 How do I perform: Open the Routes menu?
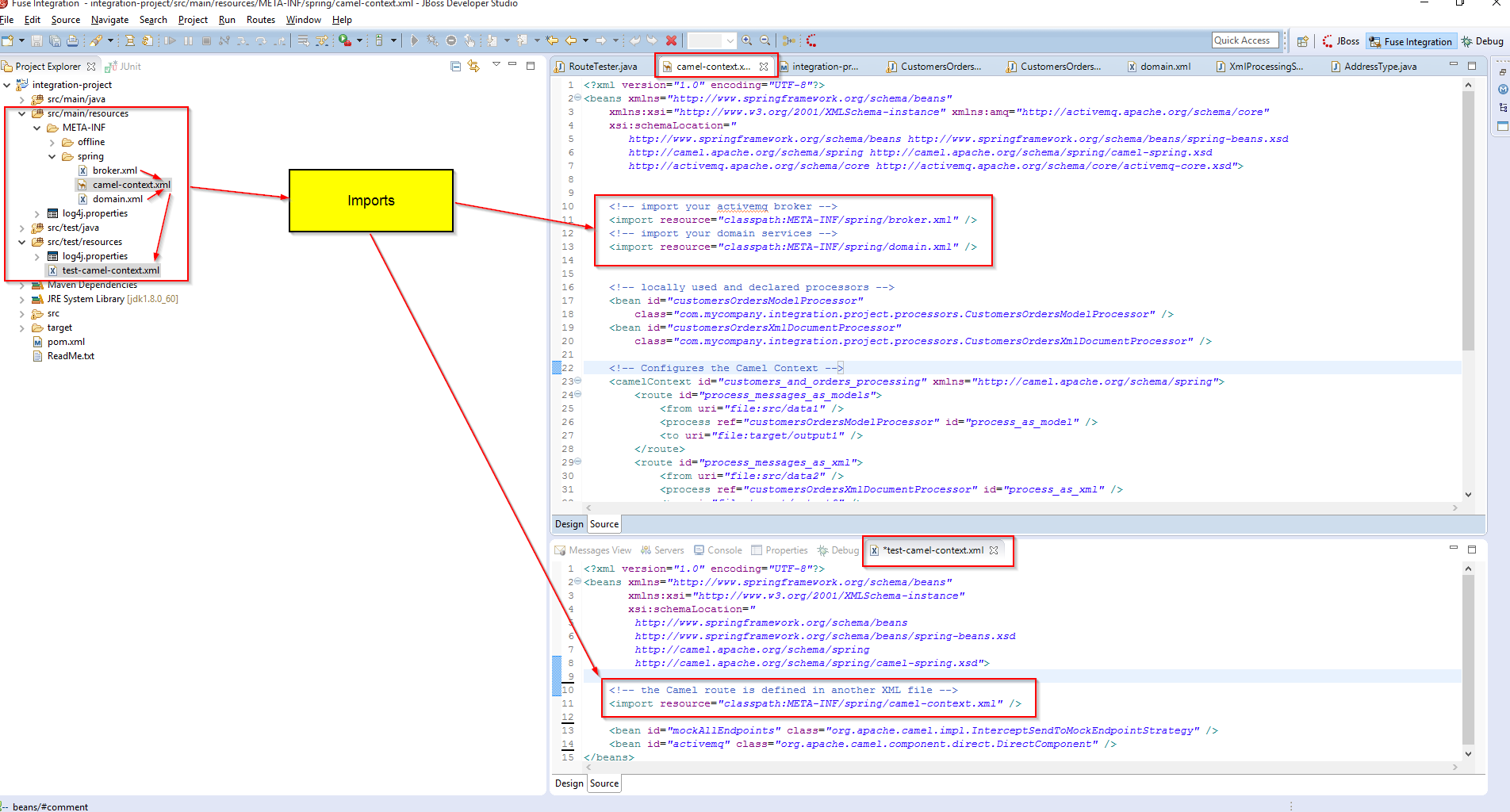coord(260,20)
